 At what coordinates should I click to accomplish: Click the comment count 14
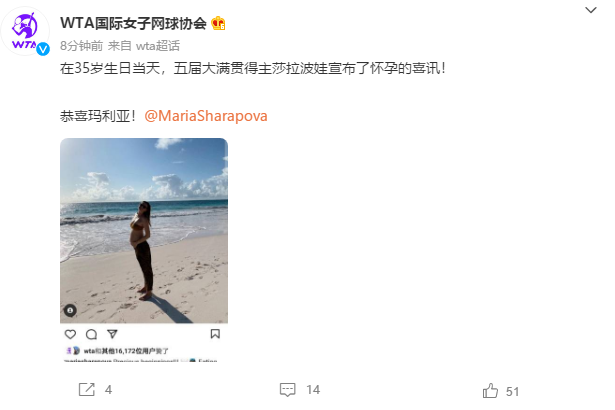coord(313,390)
